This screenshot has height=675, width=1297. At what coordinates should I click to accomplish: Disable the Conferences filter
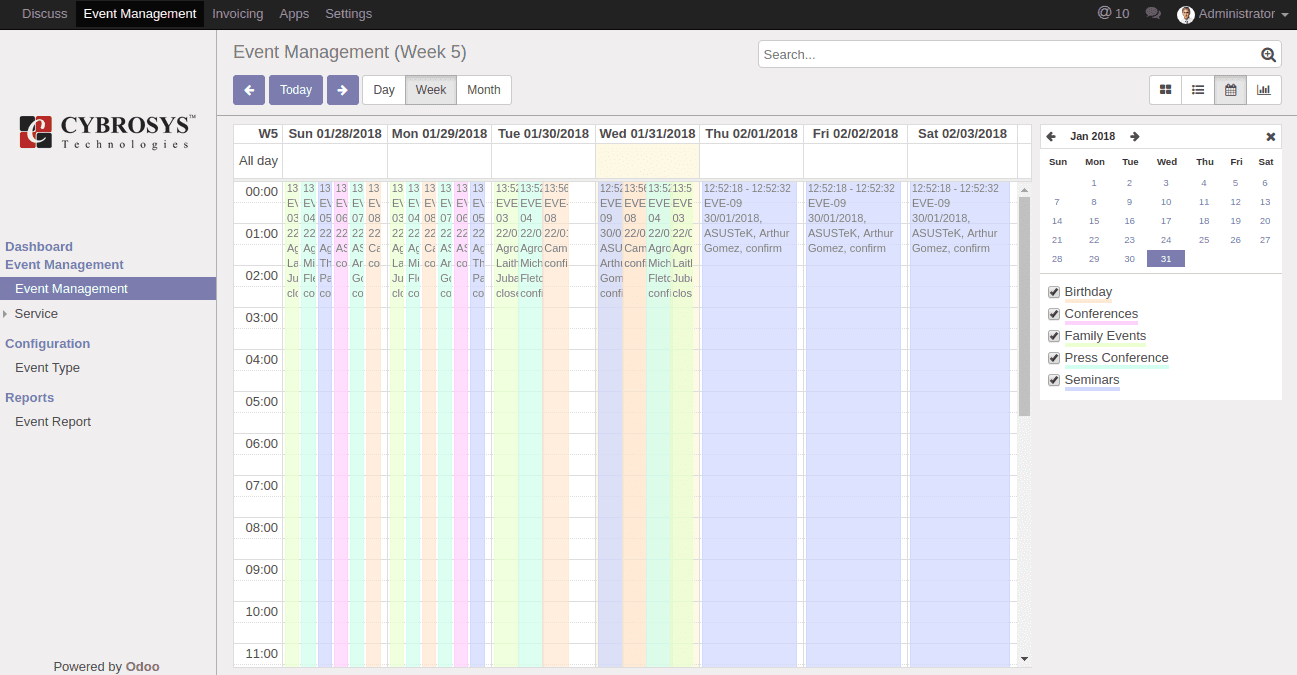pos(1053,313)
